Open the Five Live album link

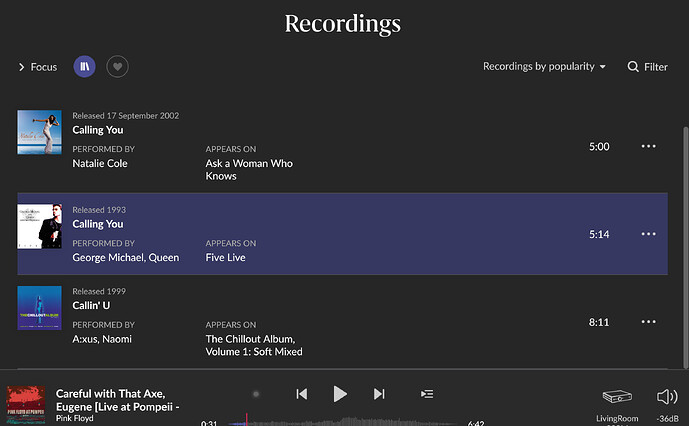click(x=225, y=257)
